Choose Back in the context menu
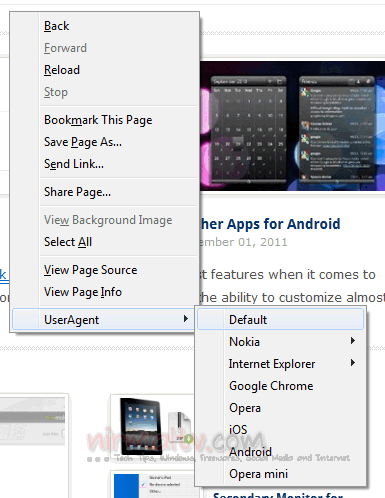 (x=105, y=26)
